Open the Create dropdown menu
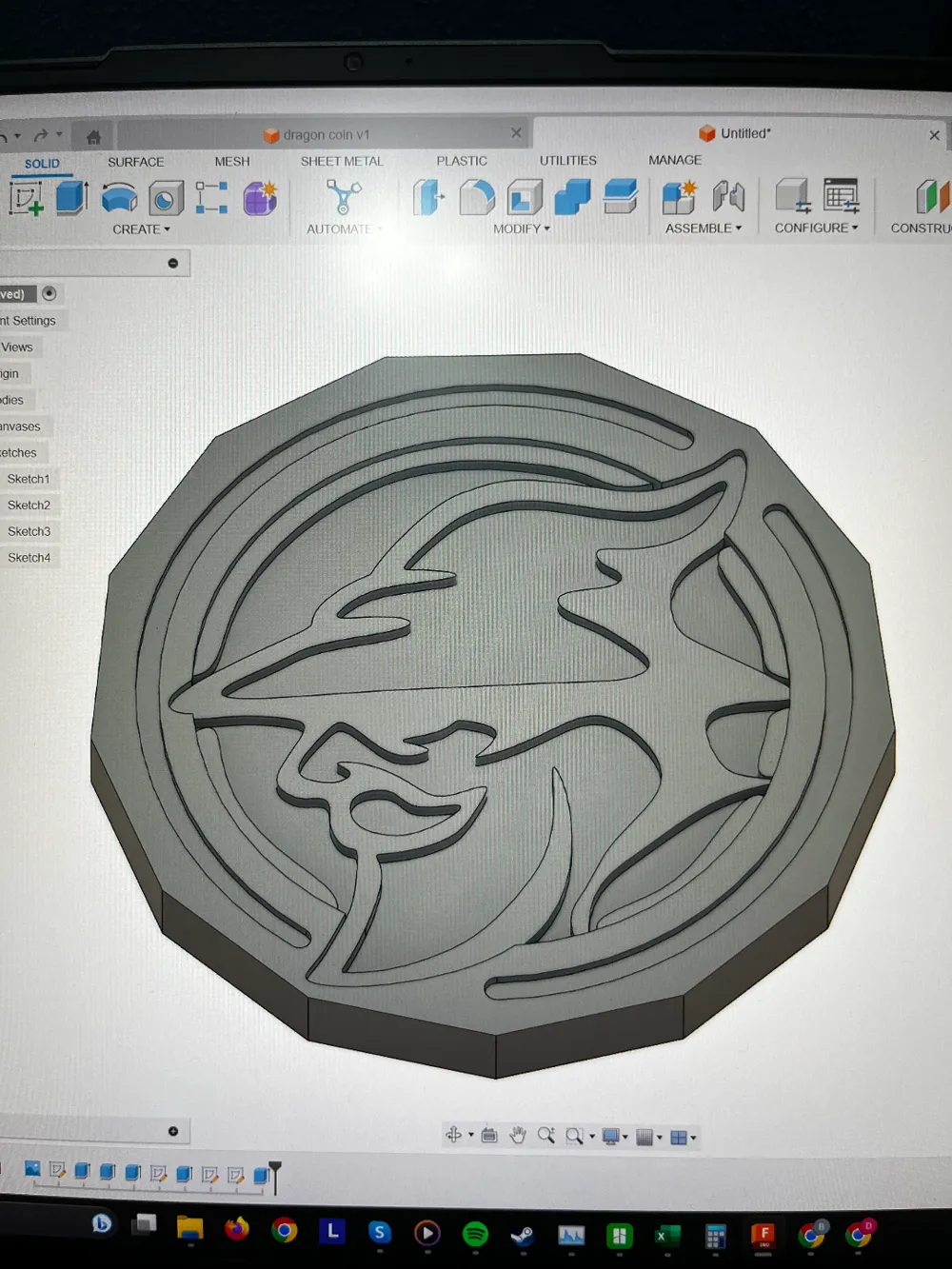The image size is (952, 1269). (141, 229)
